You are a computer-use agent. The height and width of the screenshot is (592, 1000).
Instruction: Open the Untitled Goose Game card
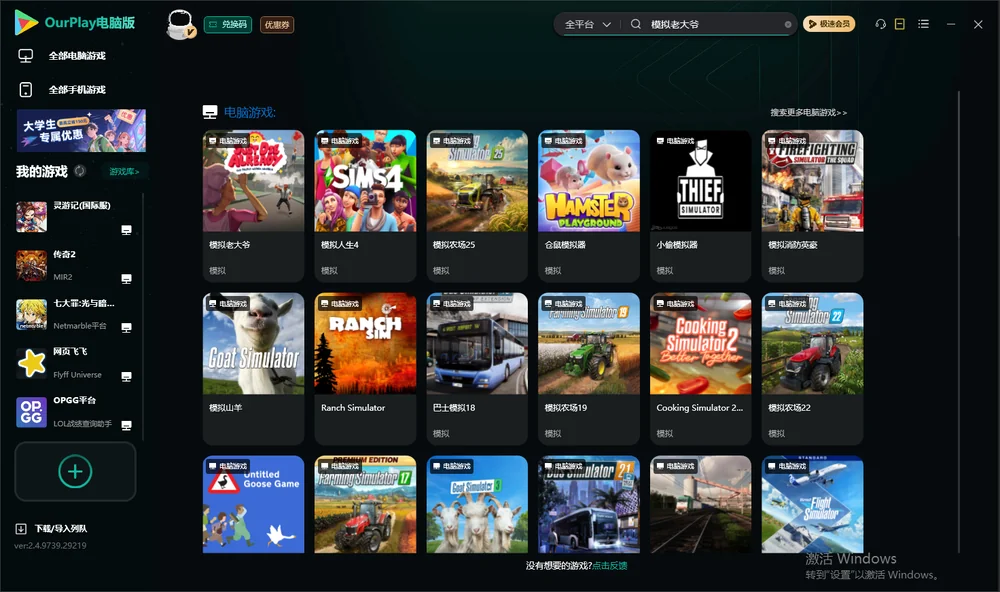click(x=253, y=504)
